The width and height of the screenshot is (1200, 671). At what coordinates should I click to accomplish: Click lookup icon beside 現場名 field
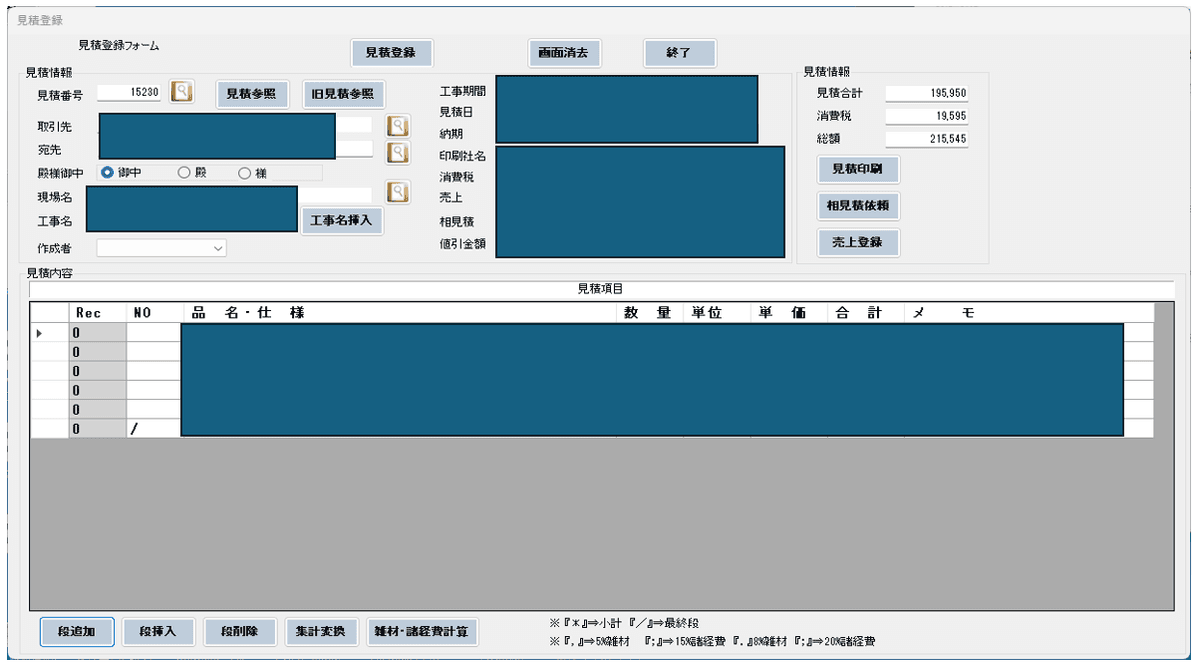(398, 192)
